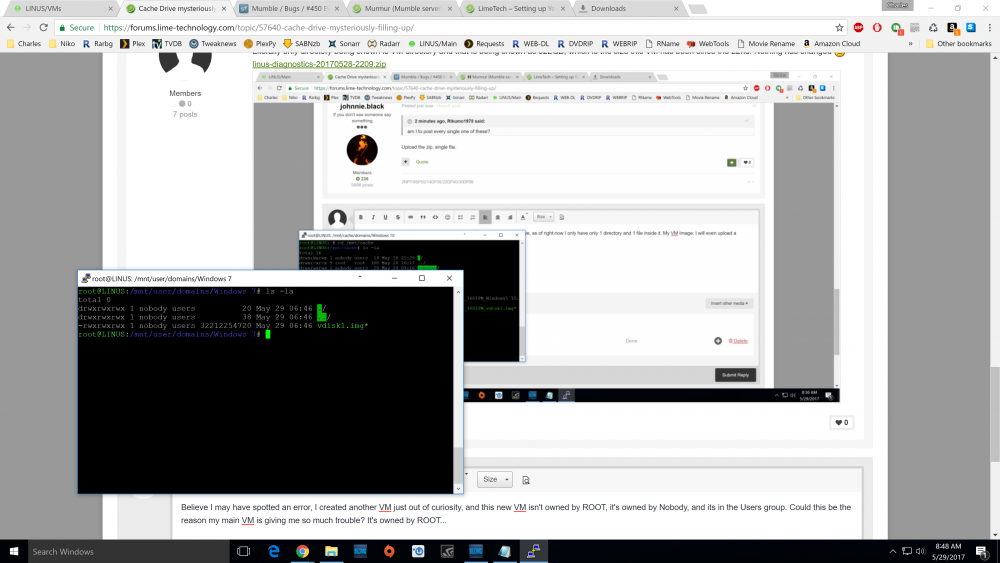1000x563 pixels.
Task: Switch to the Murmur (Mumble server) browser tab
Action: 403,8
